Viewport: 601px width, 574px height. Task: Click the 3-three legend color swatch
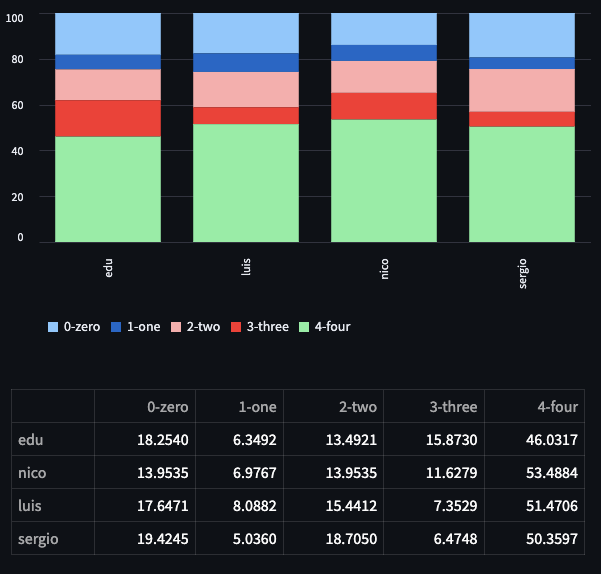point(236,327)
